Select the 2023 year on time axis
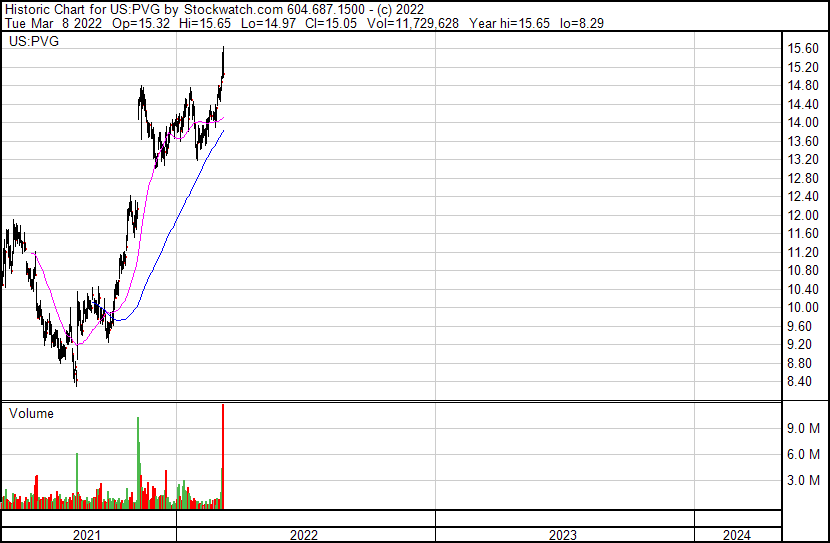The image size is (830, 543). tap(563, 535)
